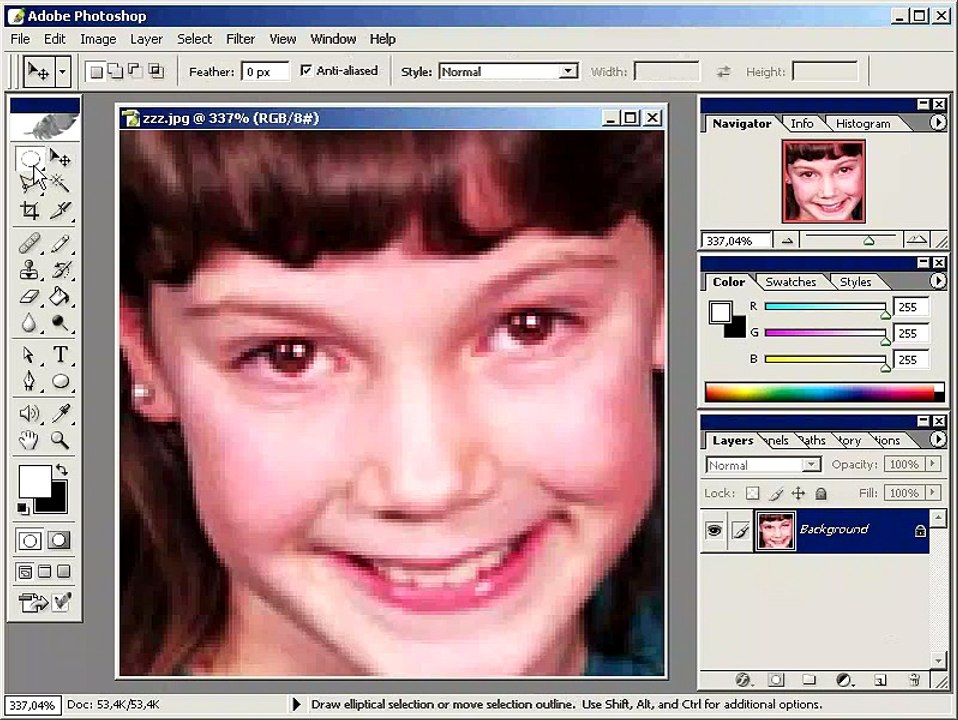Select the Eraser tool
958x720 pixels.
29,296
